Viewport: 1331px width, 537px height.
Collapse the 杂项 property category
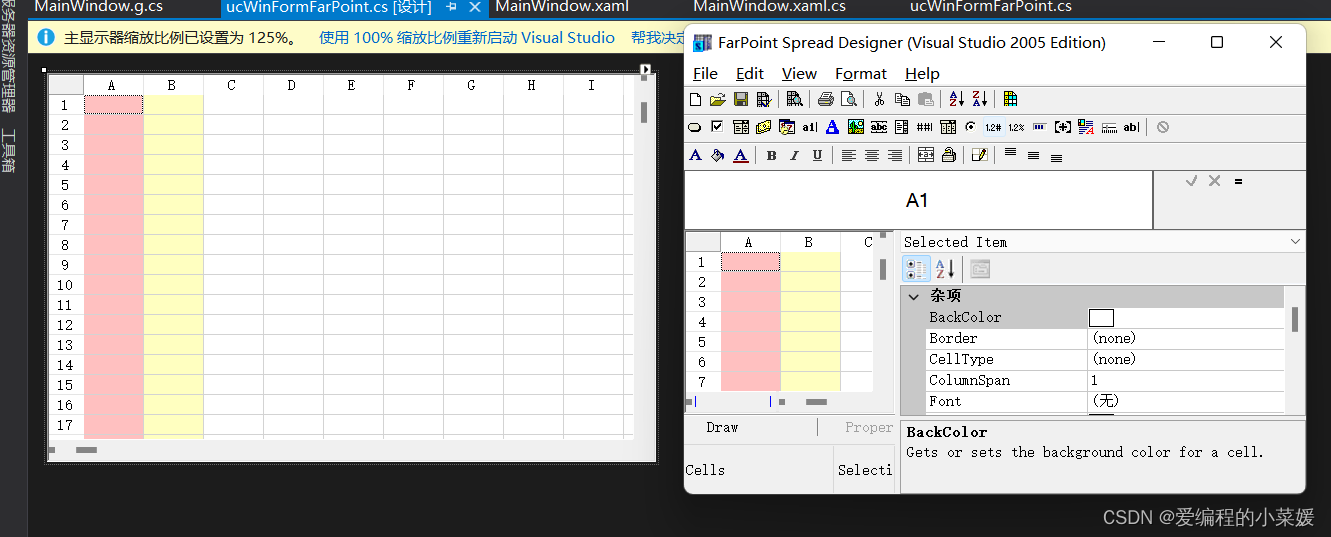[913, 296]
